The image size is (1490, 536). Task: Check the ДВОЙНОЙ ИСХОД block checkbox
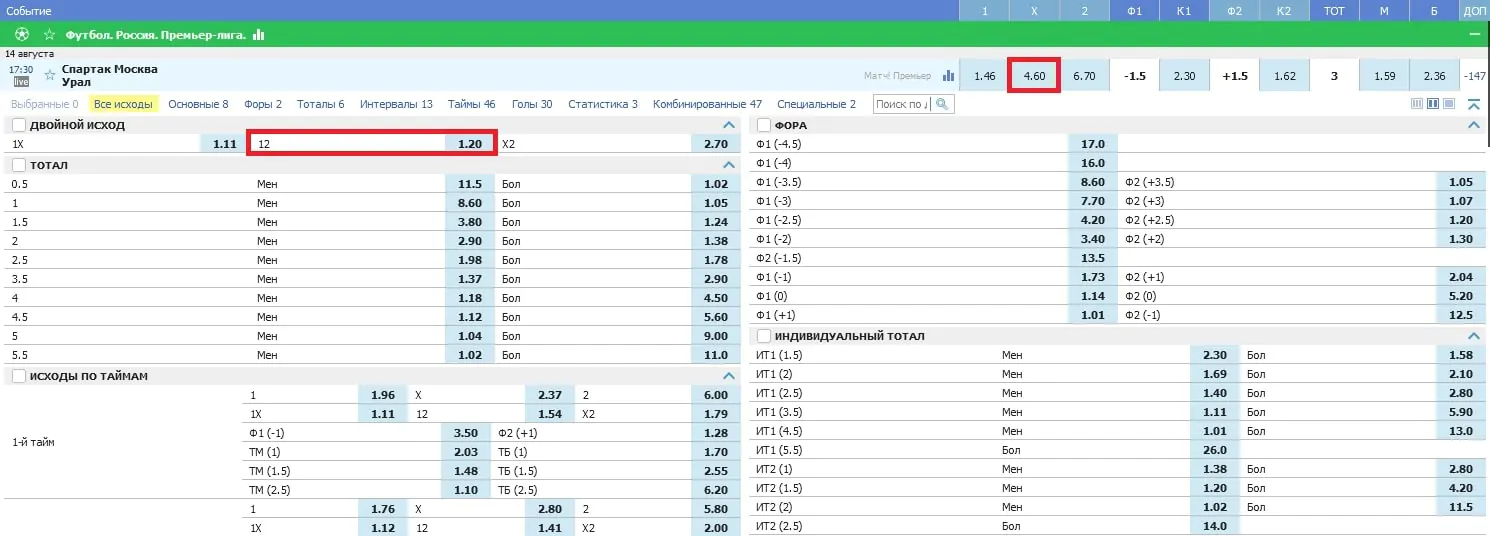coord(19,125)
